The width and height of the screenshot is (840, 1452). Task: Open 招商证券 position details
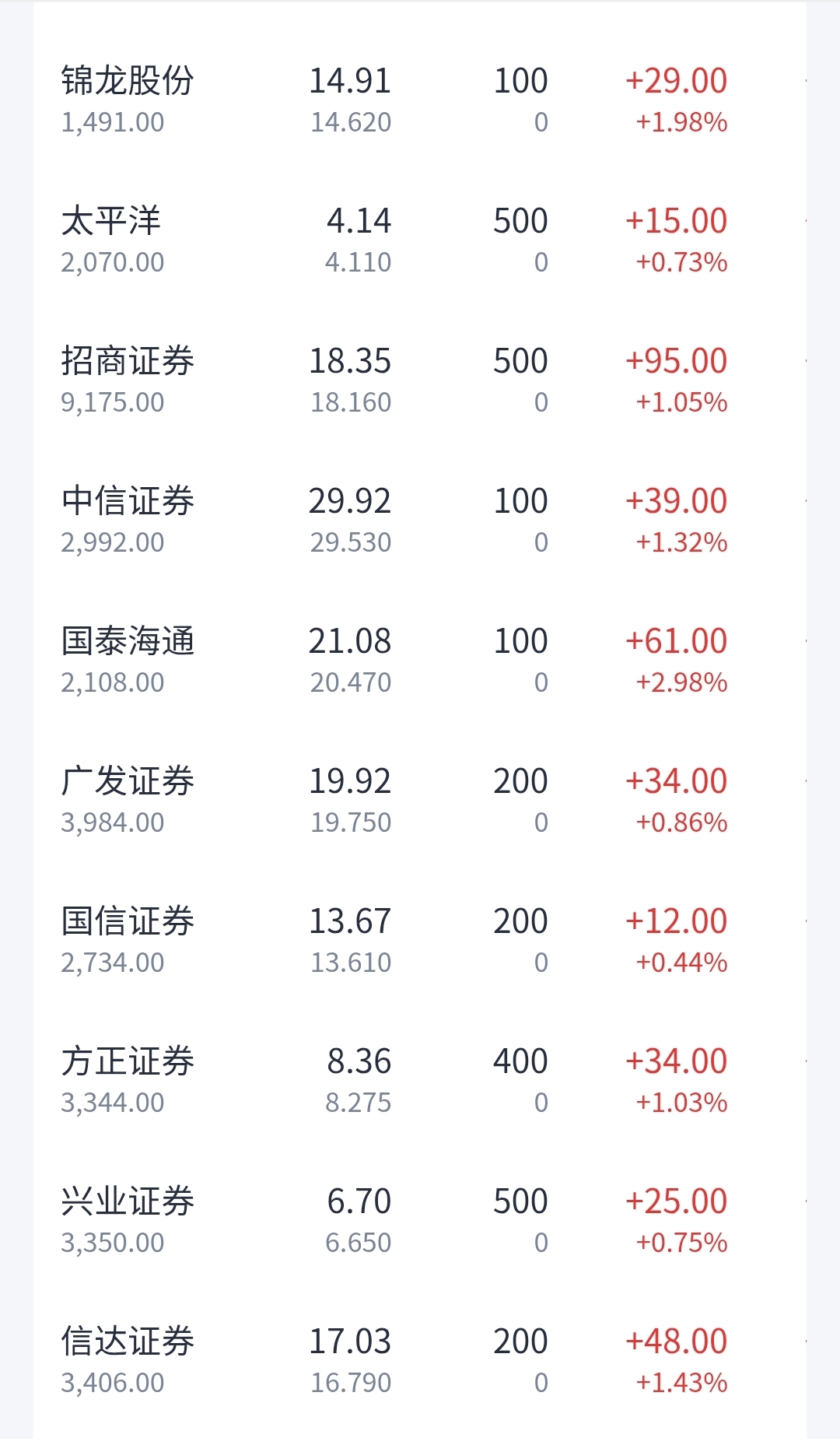(420, 381)
